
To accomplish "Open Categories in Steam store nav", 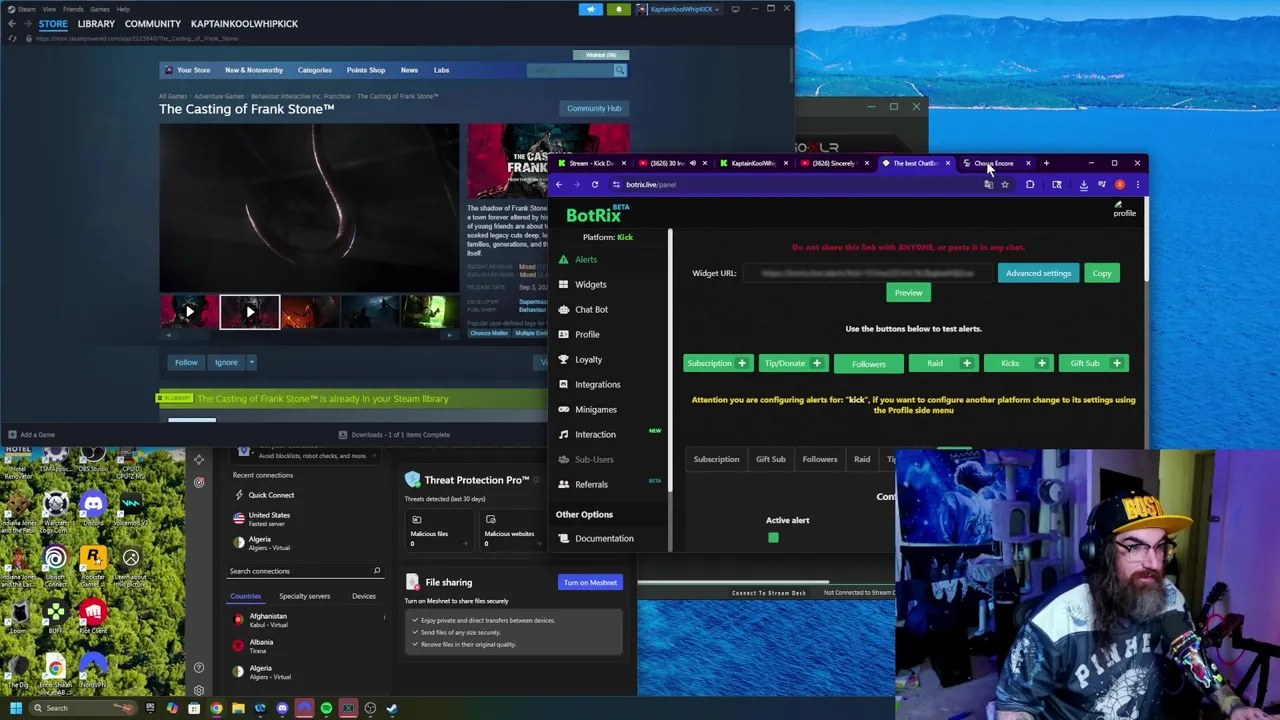I will (314, 70).
